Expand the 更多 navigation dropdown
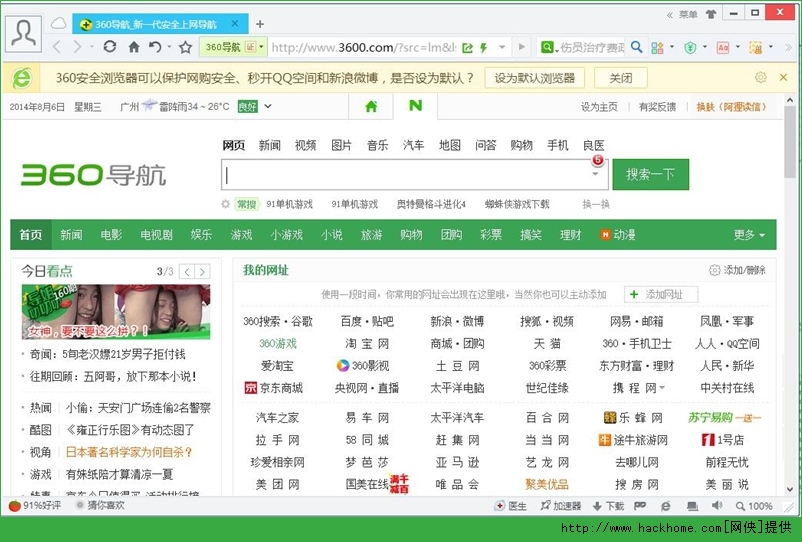Image resolution: width=802 pixels, height=542 pixels. [749, 235]
